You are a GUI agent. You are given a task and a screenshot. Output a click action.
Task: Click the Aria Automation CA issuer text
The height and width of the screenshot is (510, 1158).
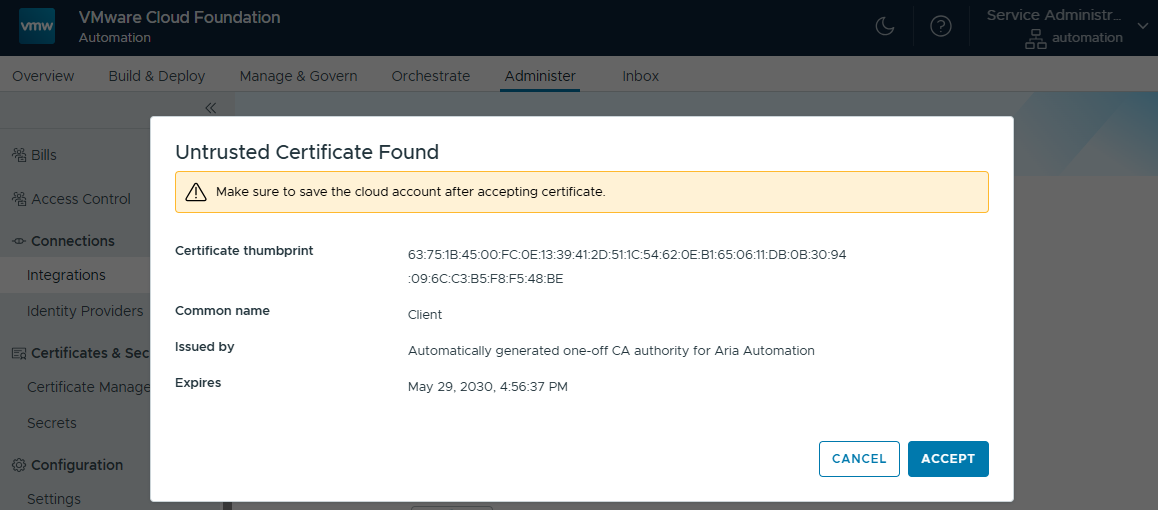tap(611, 351)
